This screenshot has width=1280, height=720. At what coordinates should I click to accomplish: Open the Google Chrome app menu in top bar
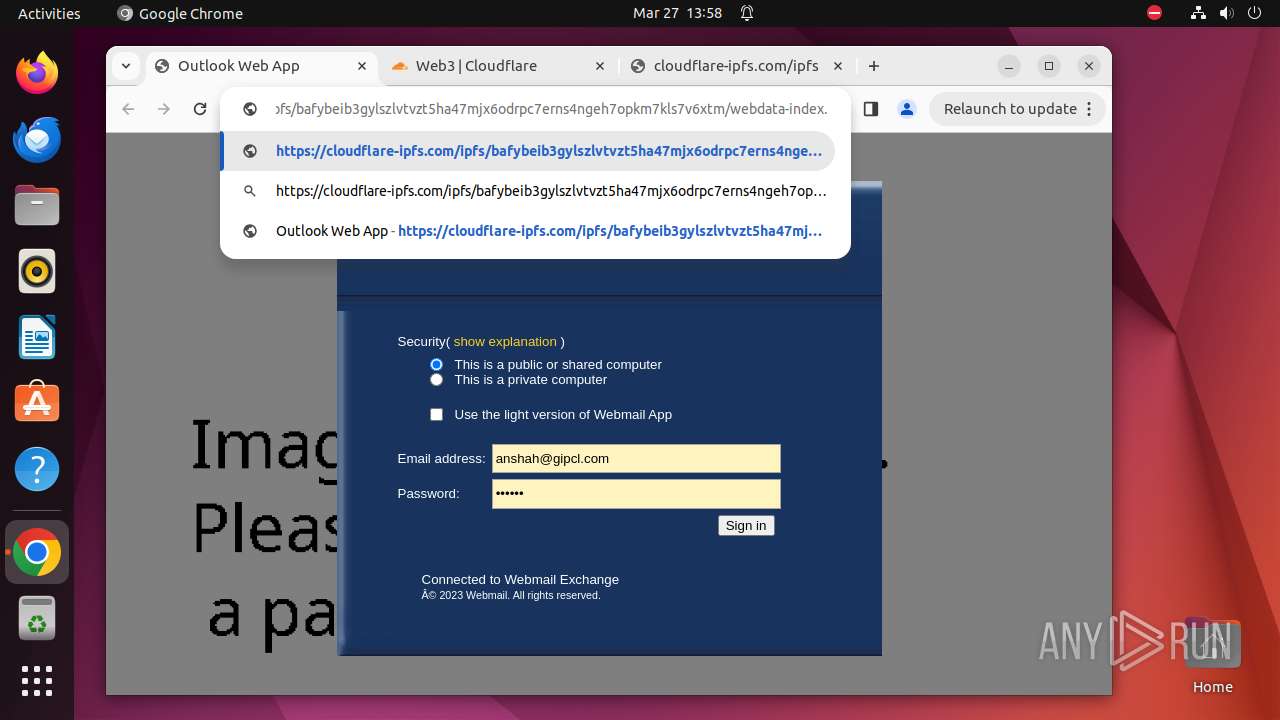pos(180,13)
